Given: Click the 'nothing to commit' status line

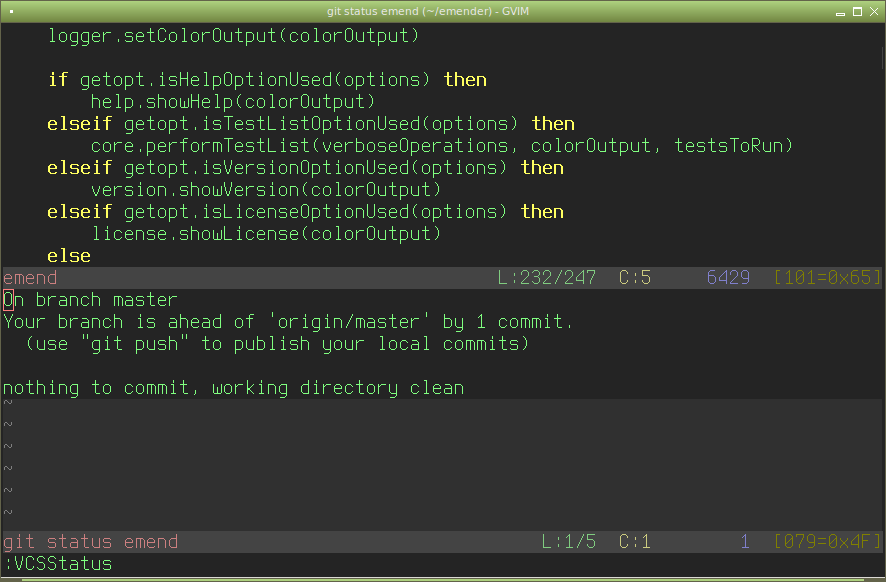Looking at the screenshot, I should 233,388.
